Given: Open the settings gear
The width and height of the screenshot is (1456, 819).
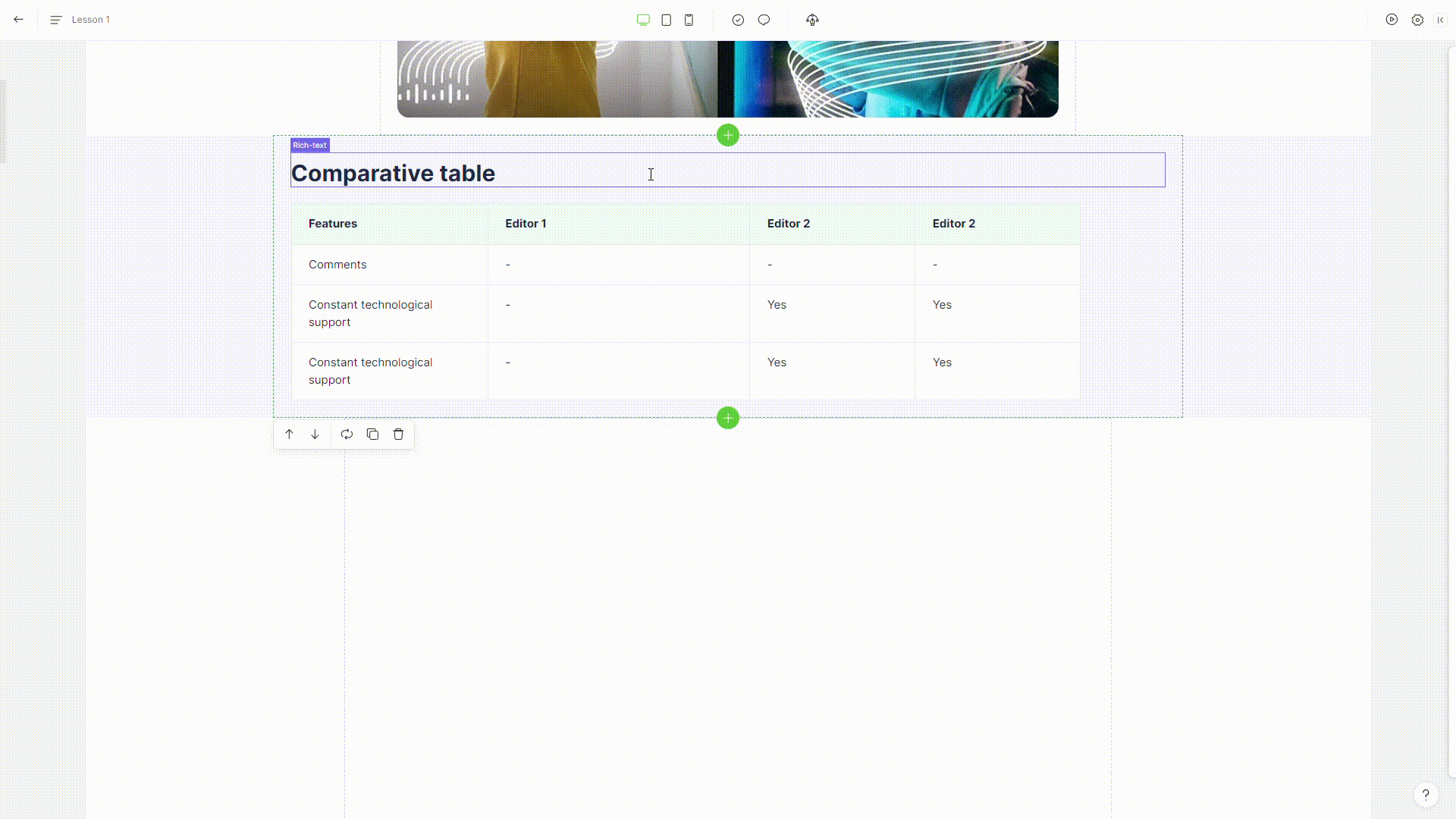Looking at the screenshot, I should click(1417, 20).
